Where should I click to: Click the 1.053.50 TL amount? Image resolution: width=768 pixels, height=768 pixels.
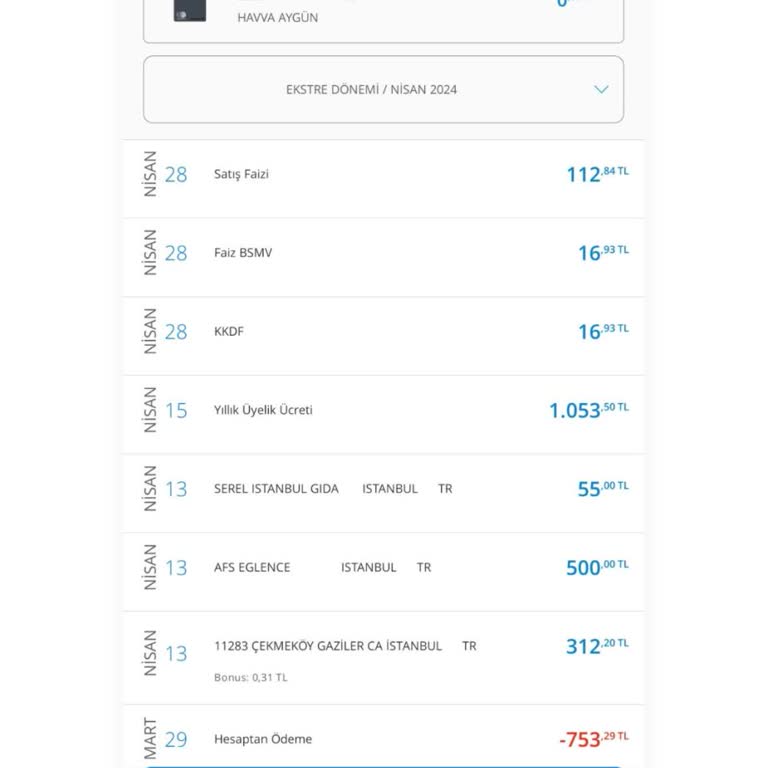coord(588,410)
